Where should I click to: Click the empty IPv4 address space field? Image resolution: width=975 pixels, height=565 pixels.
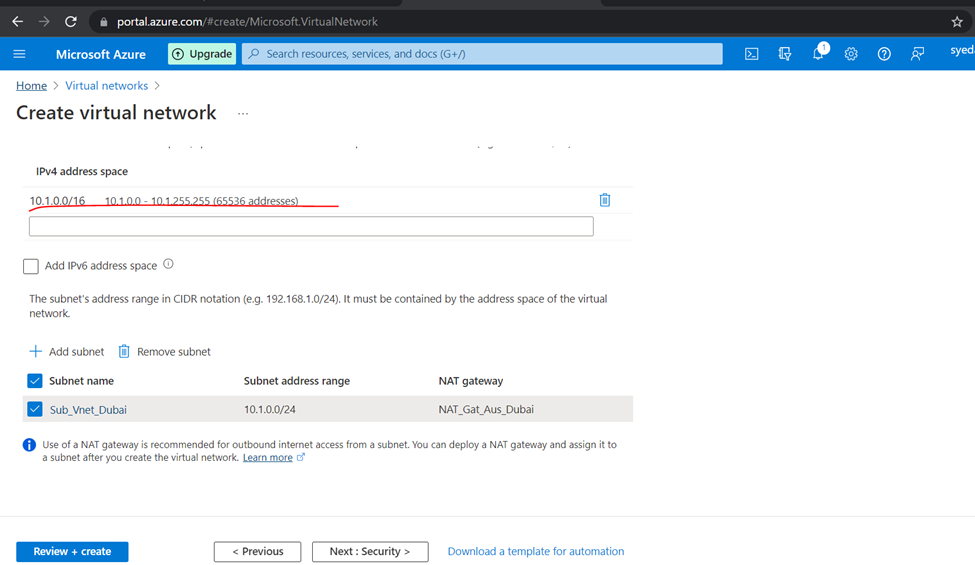click(311, 227)
